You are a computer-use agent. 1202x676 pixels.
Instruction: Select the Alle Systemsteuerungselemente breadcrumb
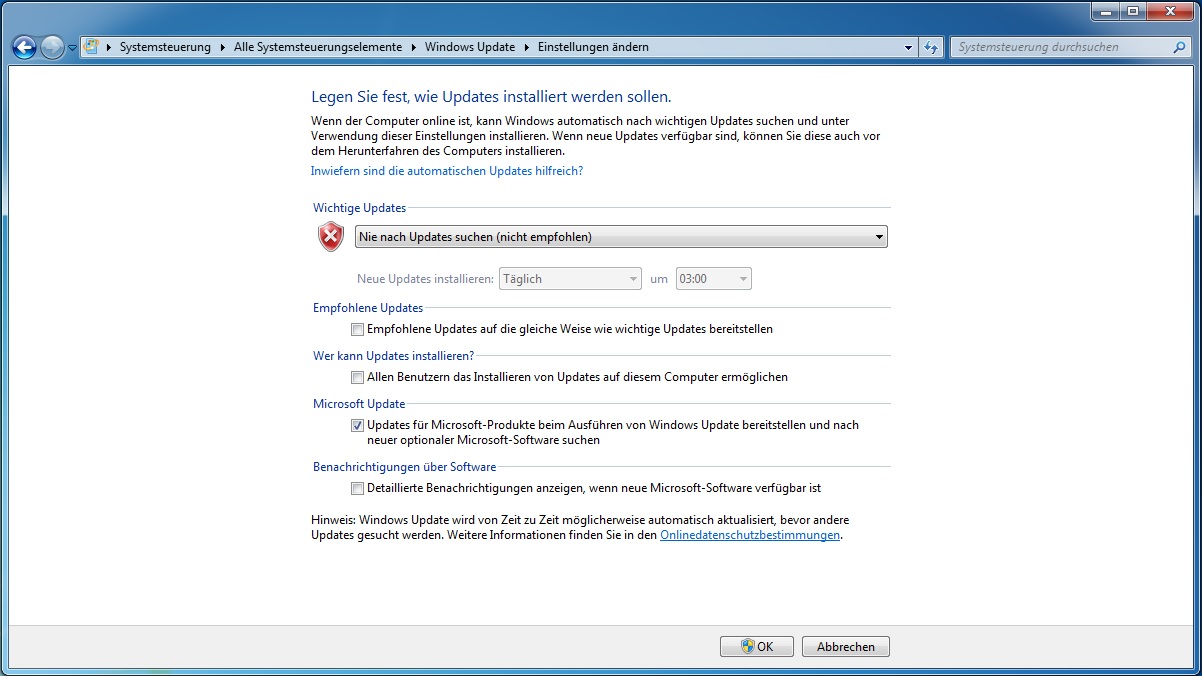coord(318,47)
